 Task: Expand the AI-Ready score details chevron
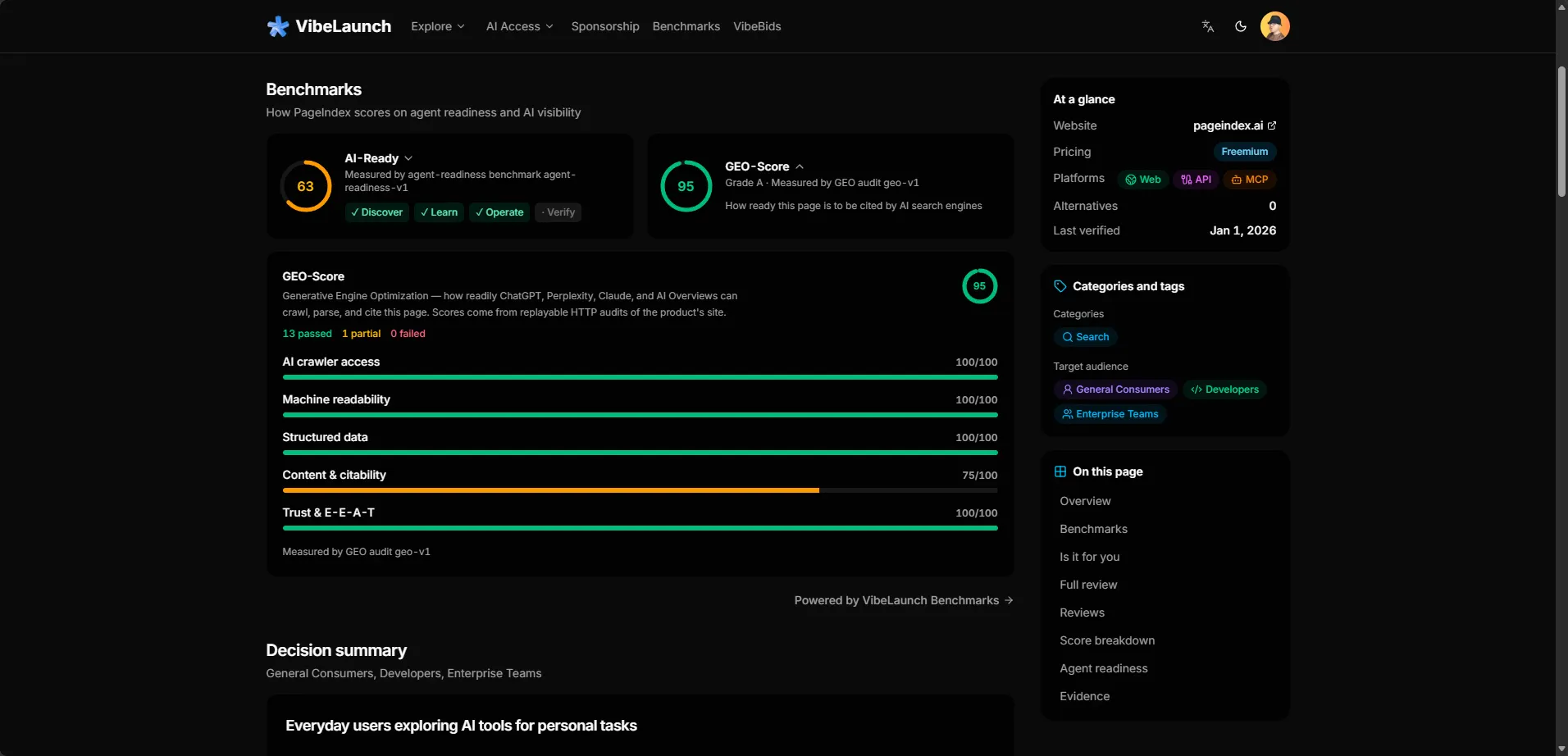(x=408, y=158)
